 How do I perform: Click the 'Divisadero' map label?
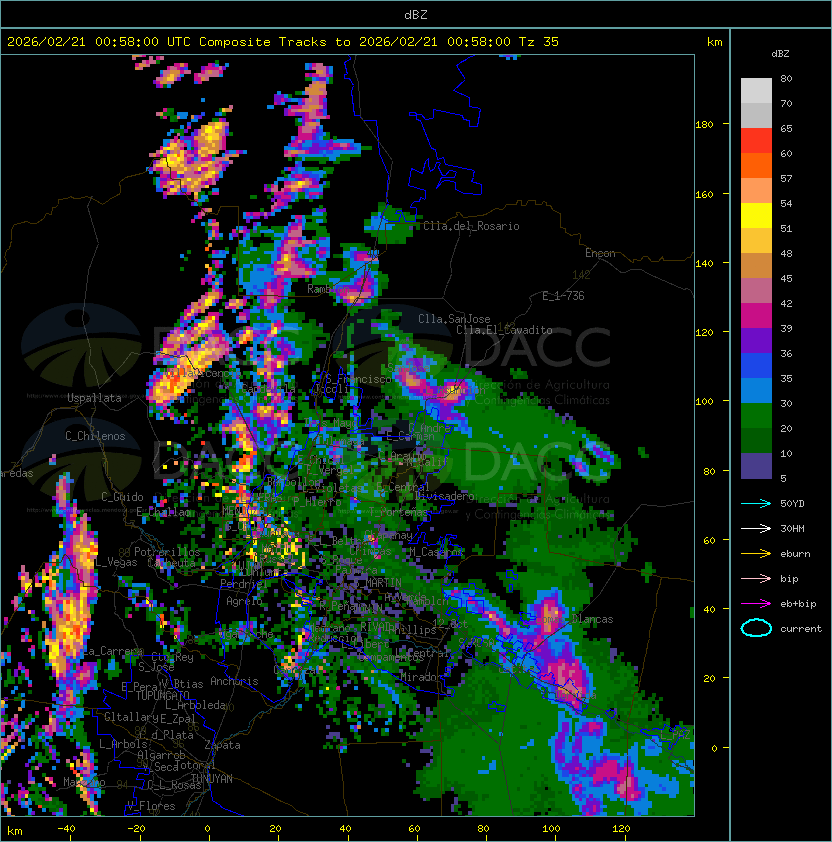[444, 496]
